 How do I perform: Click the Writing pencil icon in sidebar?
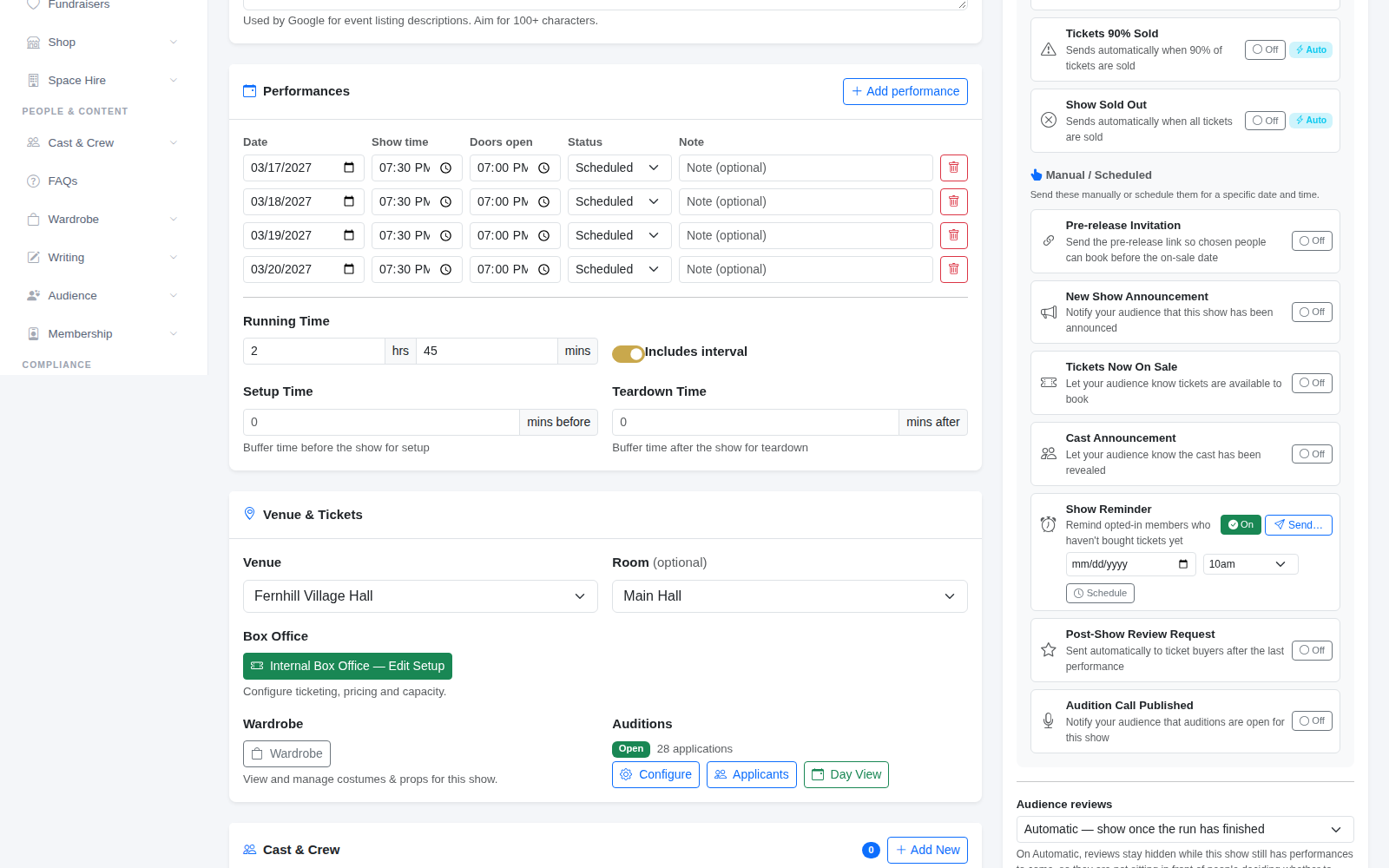(x=33, y=257)
